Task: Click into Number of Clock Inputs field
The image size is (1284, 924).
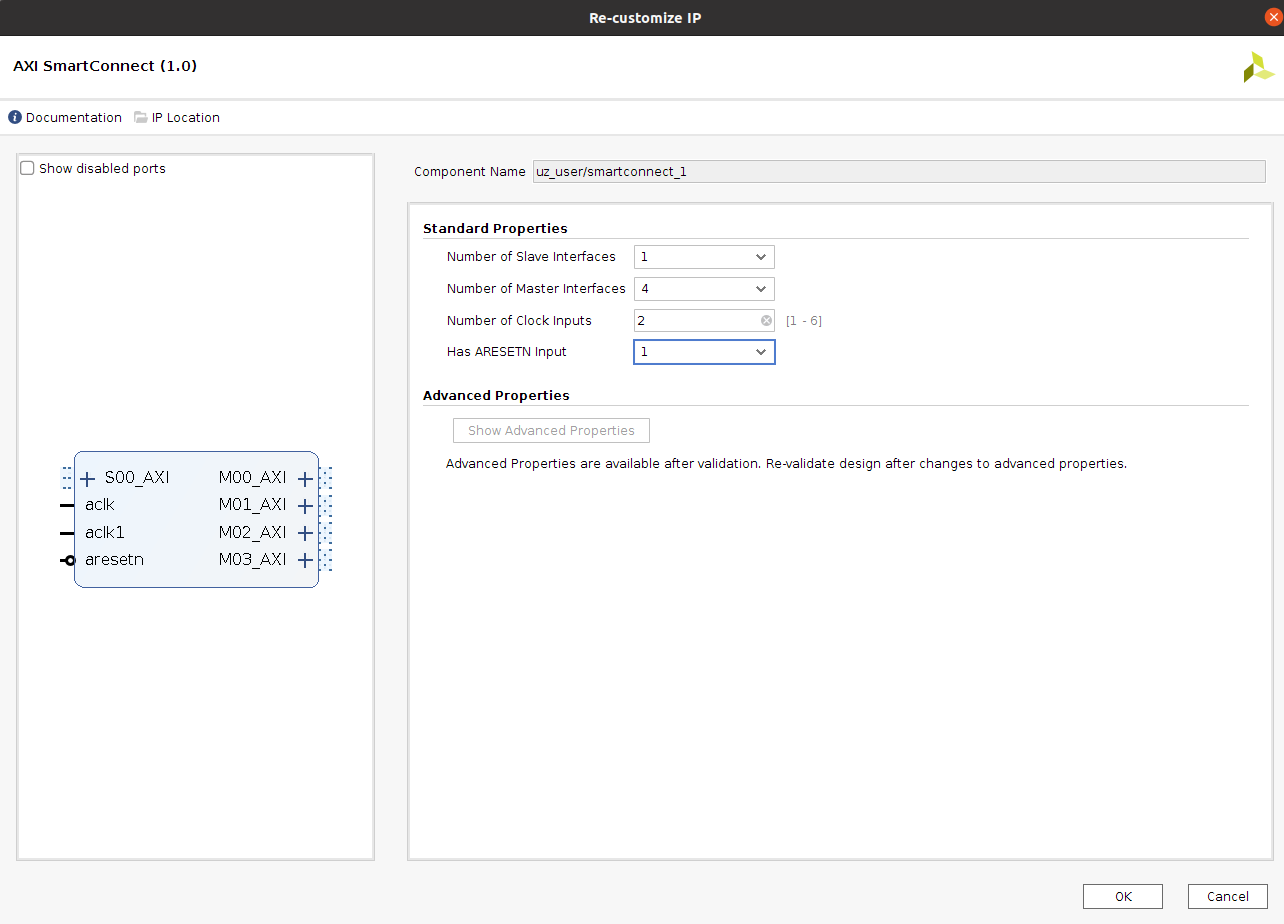Action: (x=696, y=321)
